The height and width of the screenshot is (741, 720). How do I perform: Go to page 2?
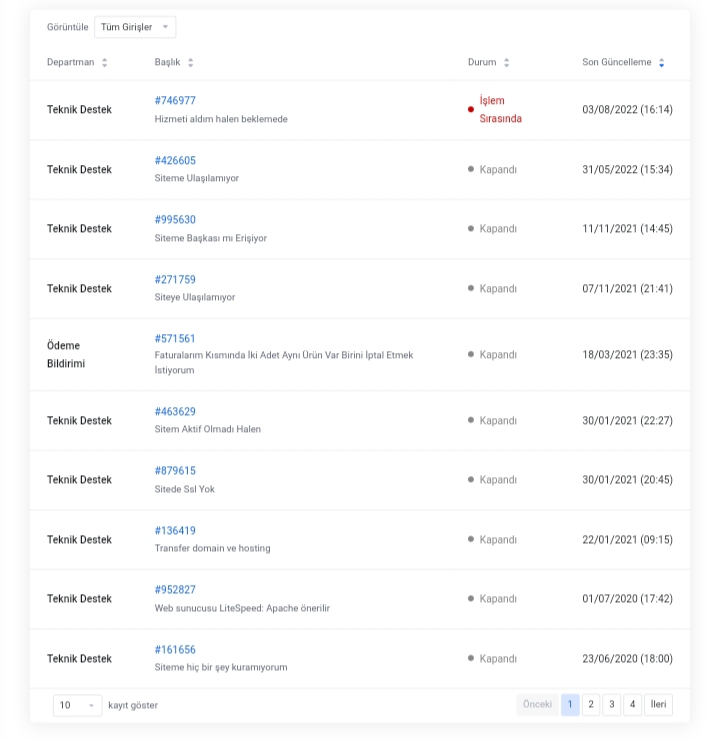[x=591, y=705]
